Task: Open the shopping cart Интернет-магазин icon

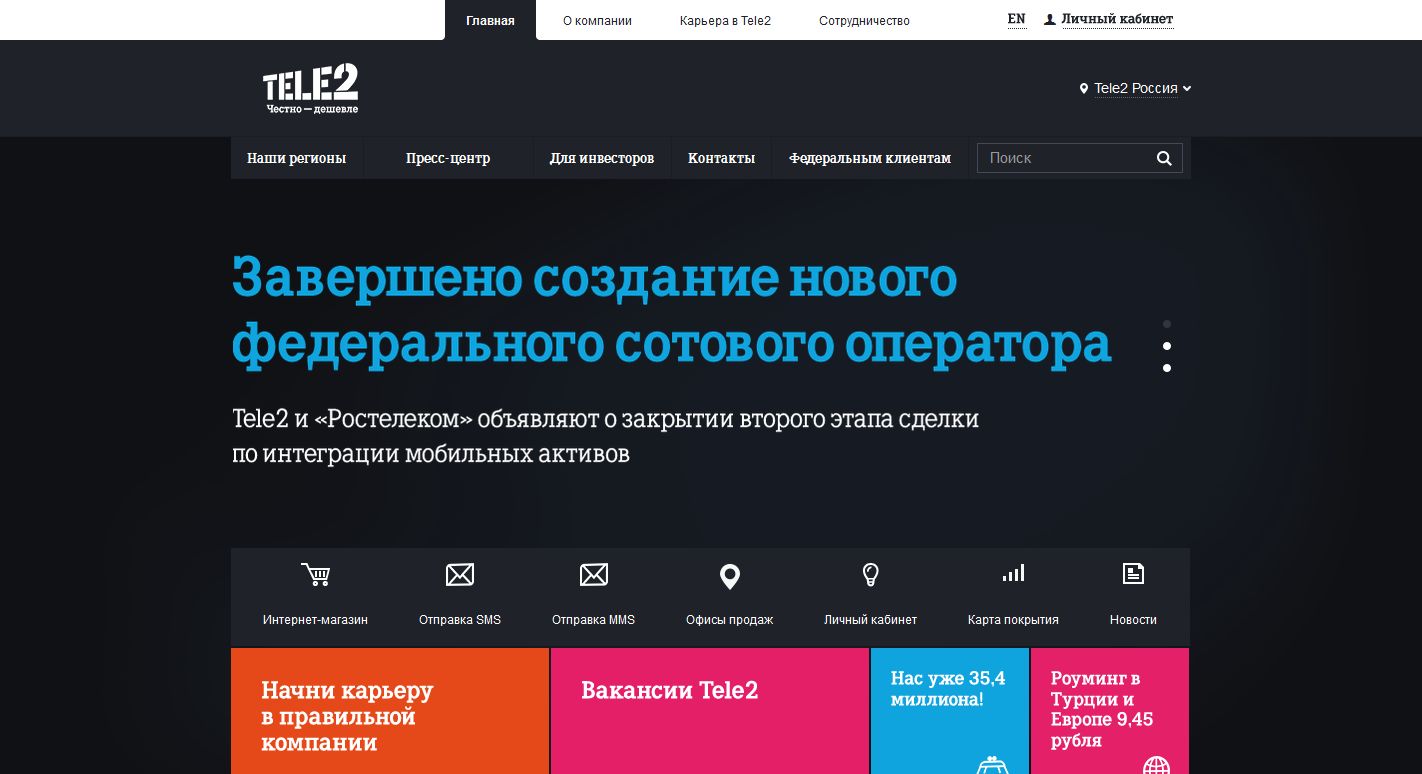Action: pyautogui.click(x=315, y=574)
